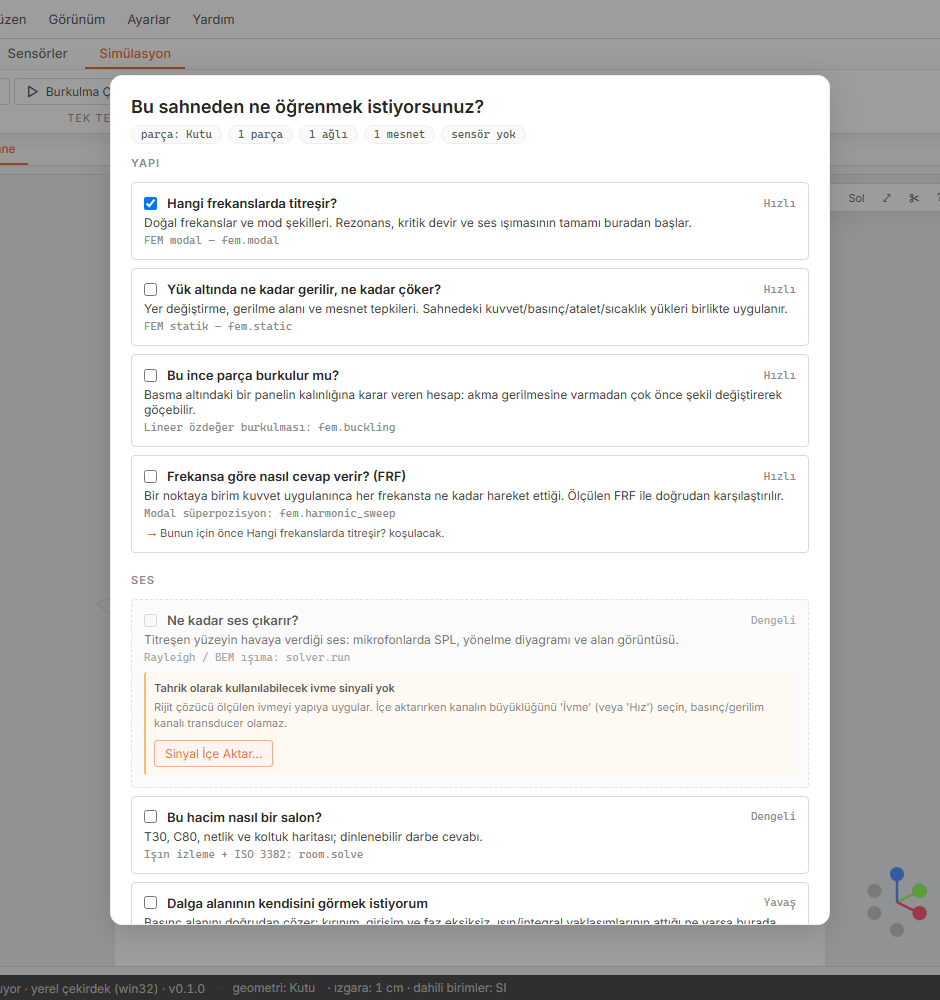Screen dimensions: 940x1000
Task: Open the Ayarlar menu
Action: (149, 20)
